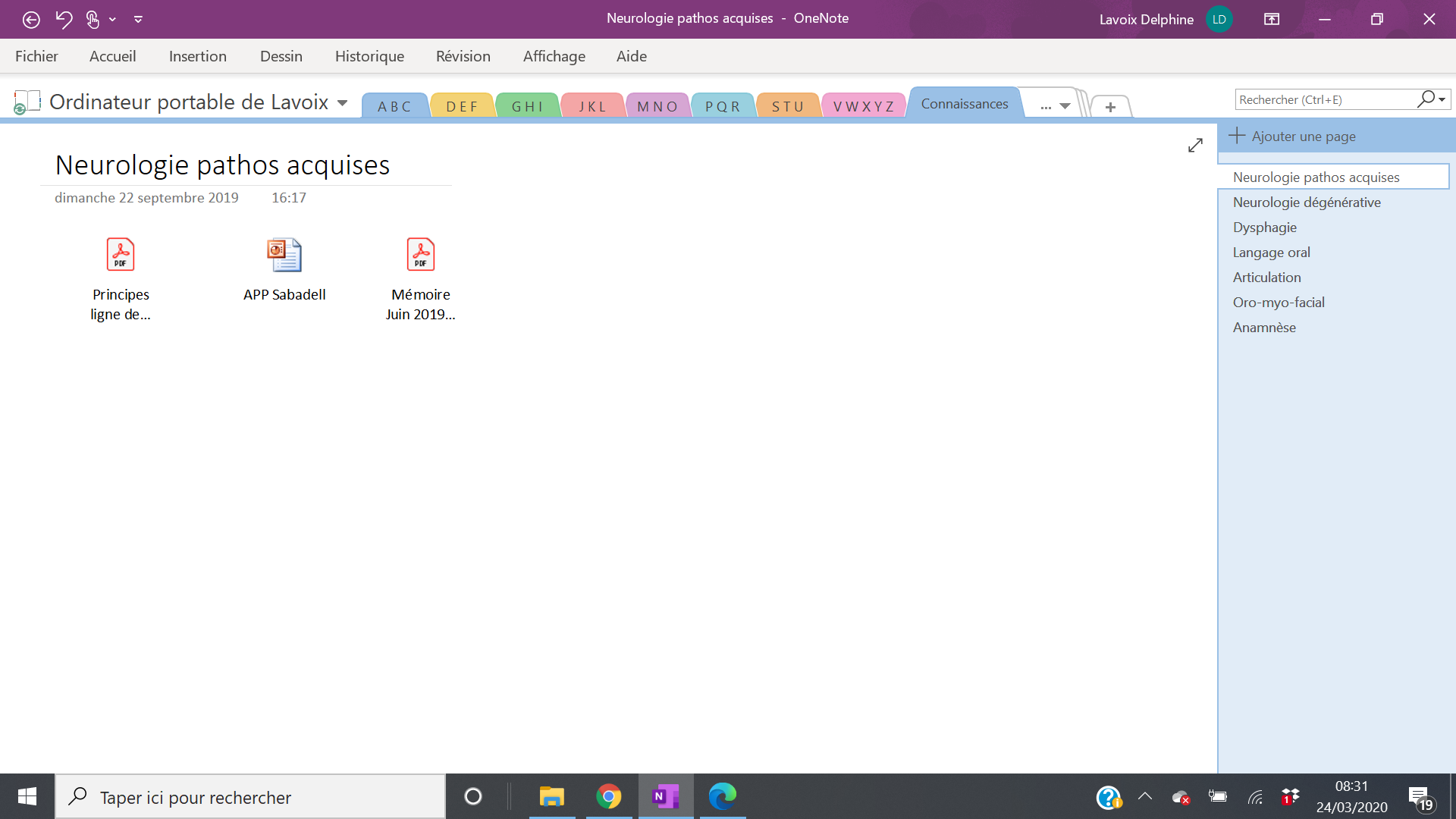Select Principes ligne de PDF attachment

click(x=121, y=280)
